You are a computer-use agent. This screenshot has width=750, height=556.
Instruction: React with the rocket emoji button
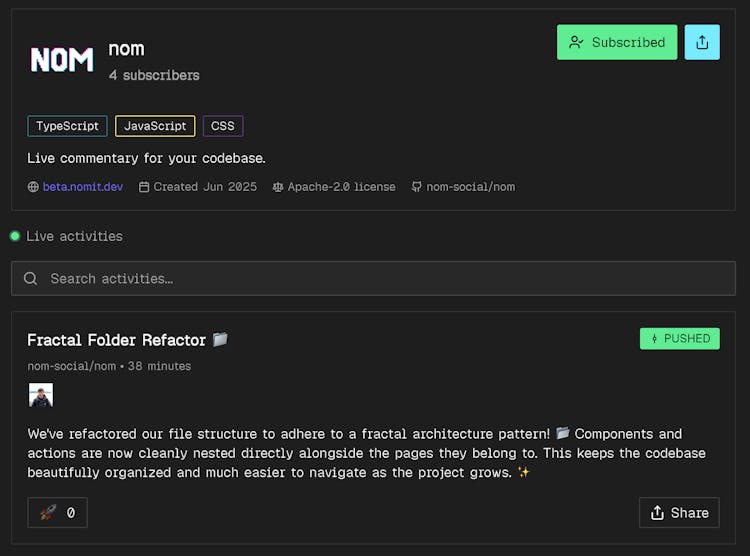pyautogui.click(x=57, y=512)
